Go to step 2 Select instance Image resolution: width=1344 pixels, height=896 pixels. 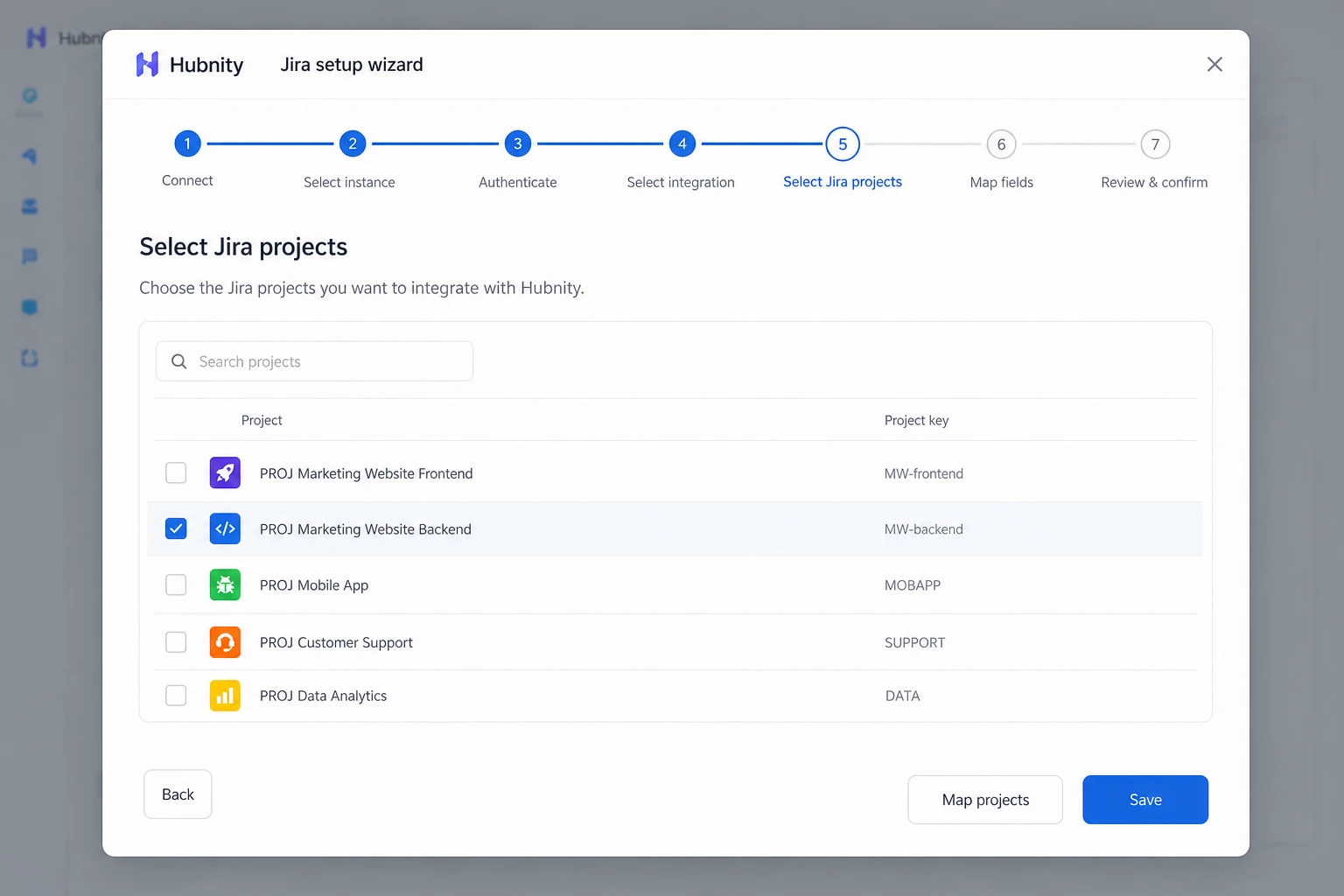point(352,143)
